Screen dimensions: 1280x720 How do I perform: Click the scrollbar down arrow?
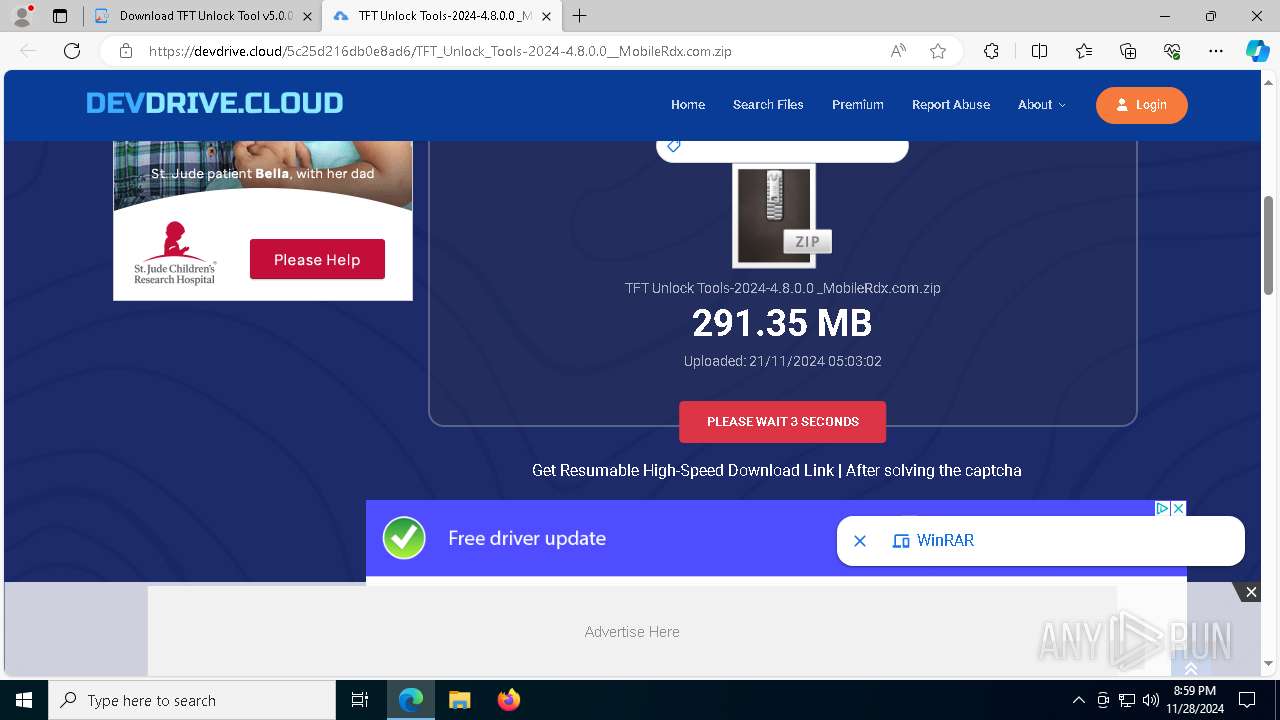click(x=1268, y=663)
